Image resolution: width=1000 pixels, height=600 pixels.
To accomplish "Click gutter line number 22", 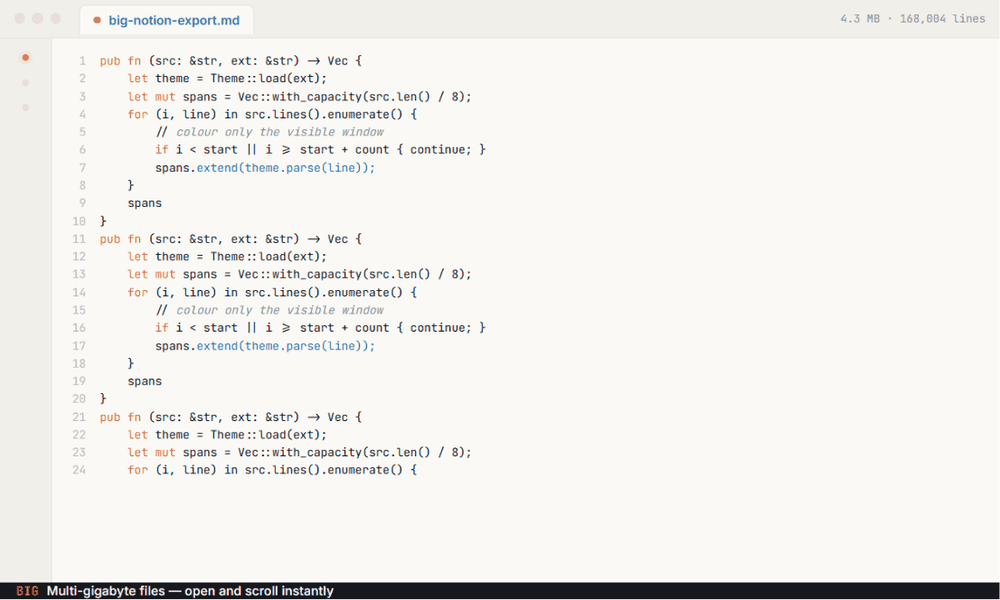I will pyautogui.click(x=79, y=434).
